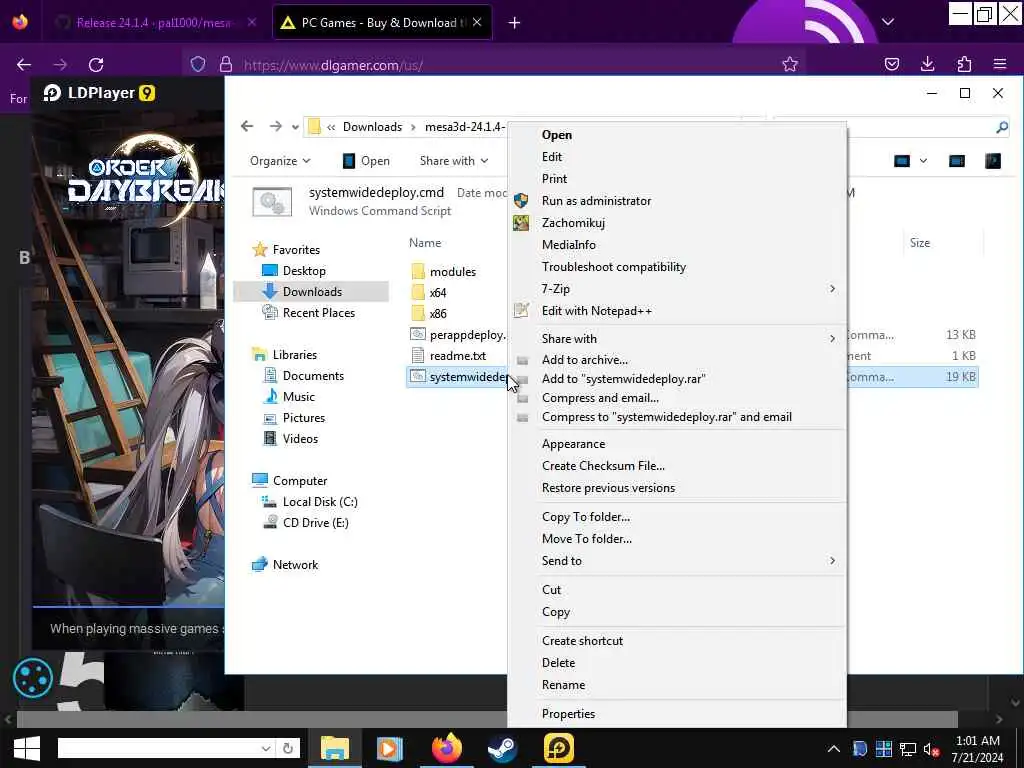Go forward in the Explorer window
This screenshot has width=1024, height=768.
276,127
